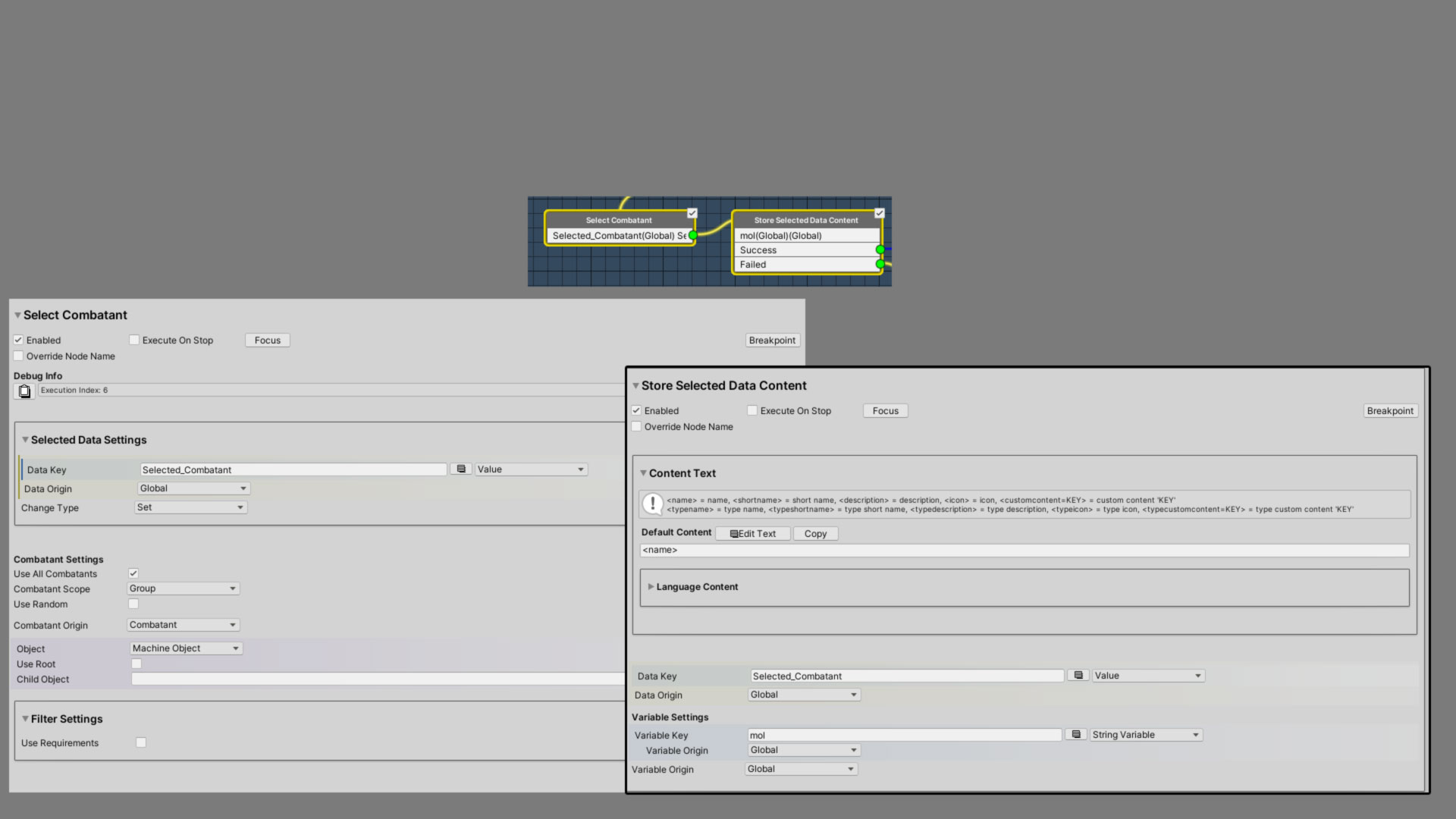Click Default Content <name> text field

click(1025, 551)
